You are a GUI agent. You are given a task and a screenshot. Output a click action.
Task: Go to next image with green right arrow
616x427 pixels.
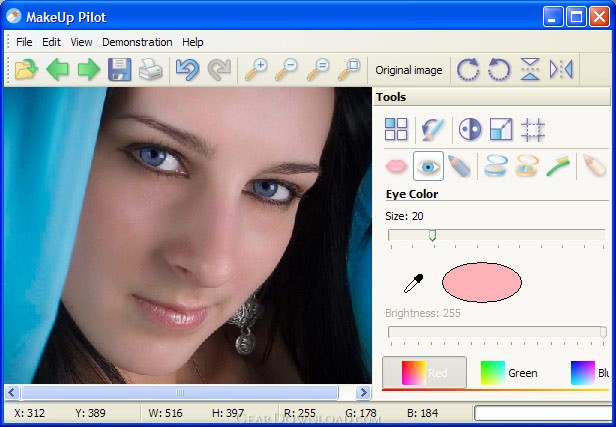(88, 70)
